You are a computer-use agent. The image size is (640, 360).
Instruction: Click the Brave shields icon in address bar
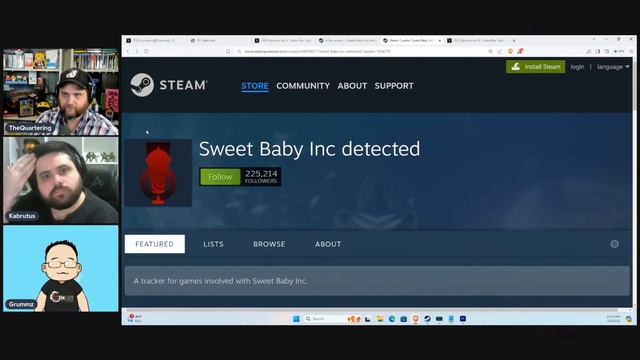[x=510, y=51]
